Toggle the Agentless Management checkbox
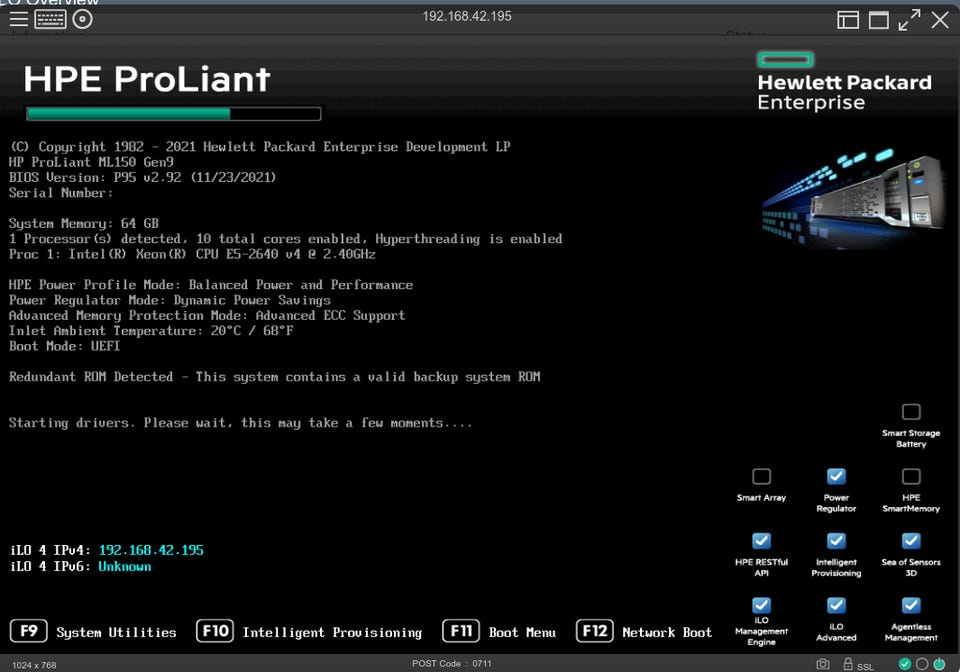The image size is (960, 672). 911,605
